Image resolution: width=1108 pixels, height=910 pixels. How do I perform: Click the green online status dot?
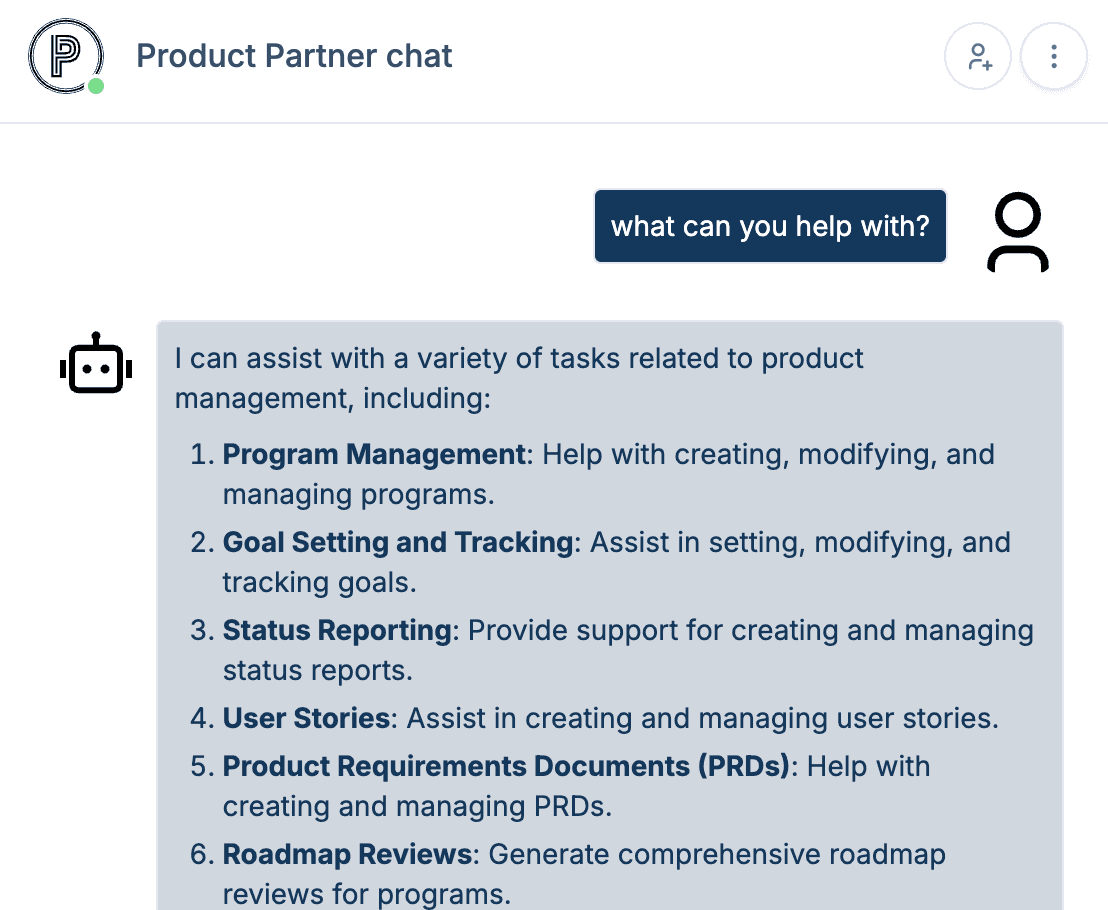pos(96,86)
